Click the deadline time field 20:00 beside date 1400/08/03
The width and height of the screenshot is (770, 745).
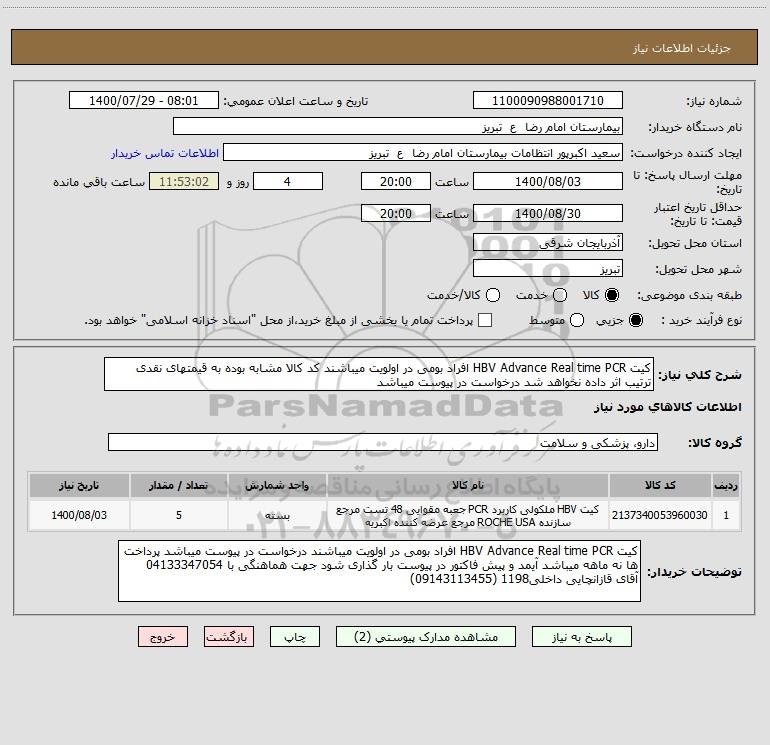tap(396, 181)
